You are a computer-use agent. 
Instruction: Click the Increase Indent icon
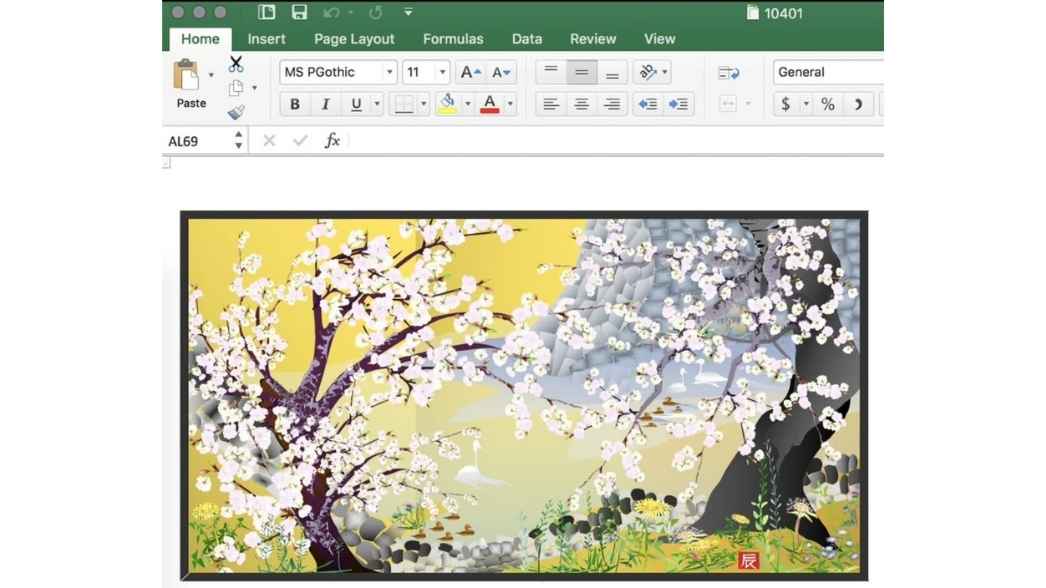(679, 103)
